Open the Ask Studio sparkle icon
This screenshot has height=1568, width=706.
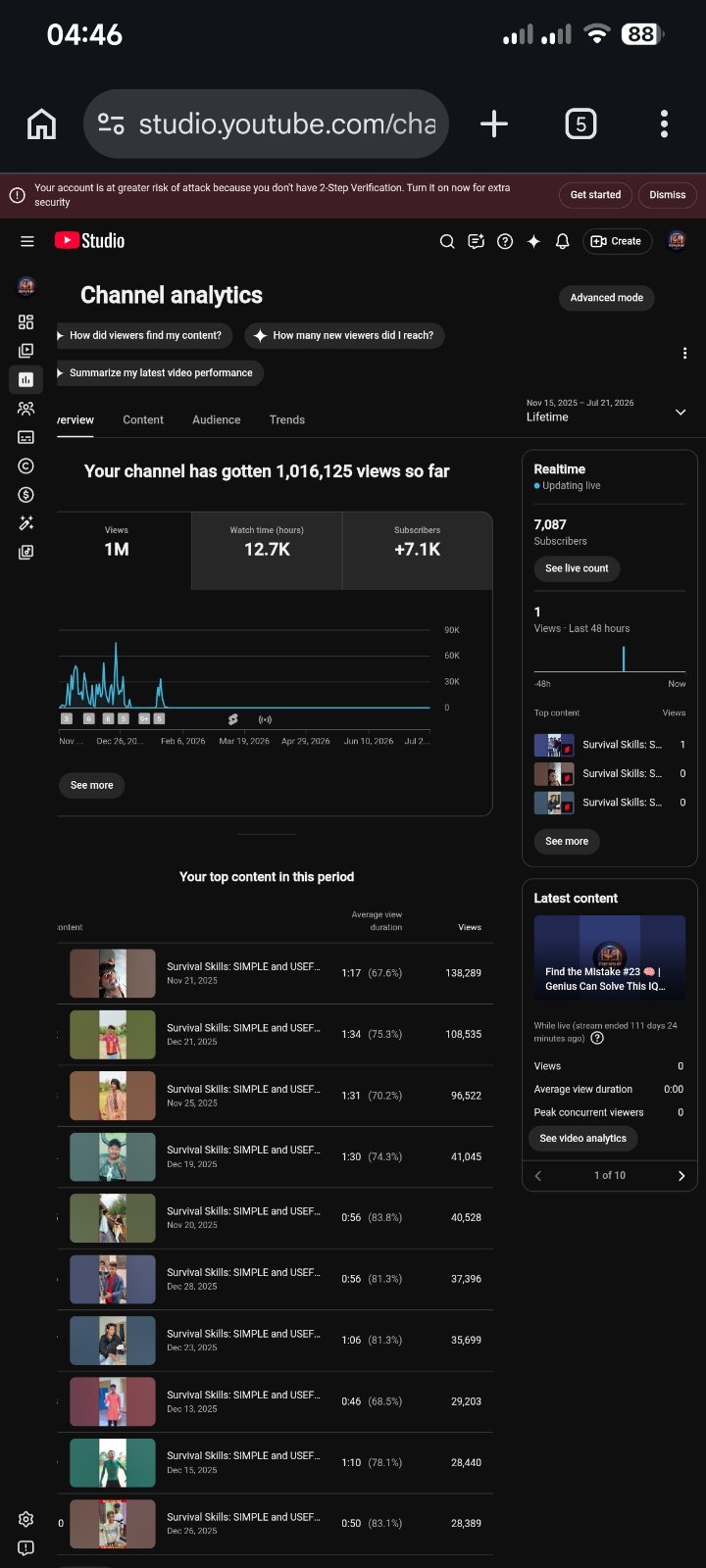(533, 241)
